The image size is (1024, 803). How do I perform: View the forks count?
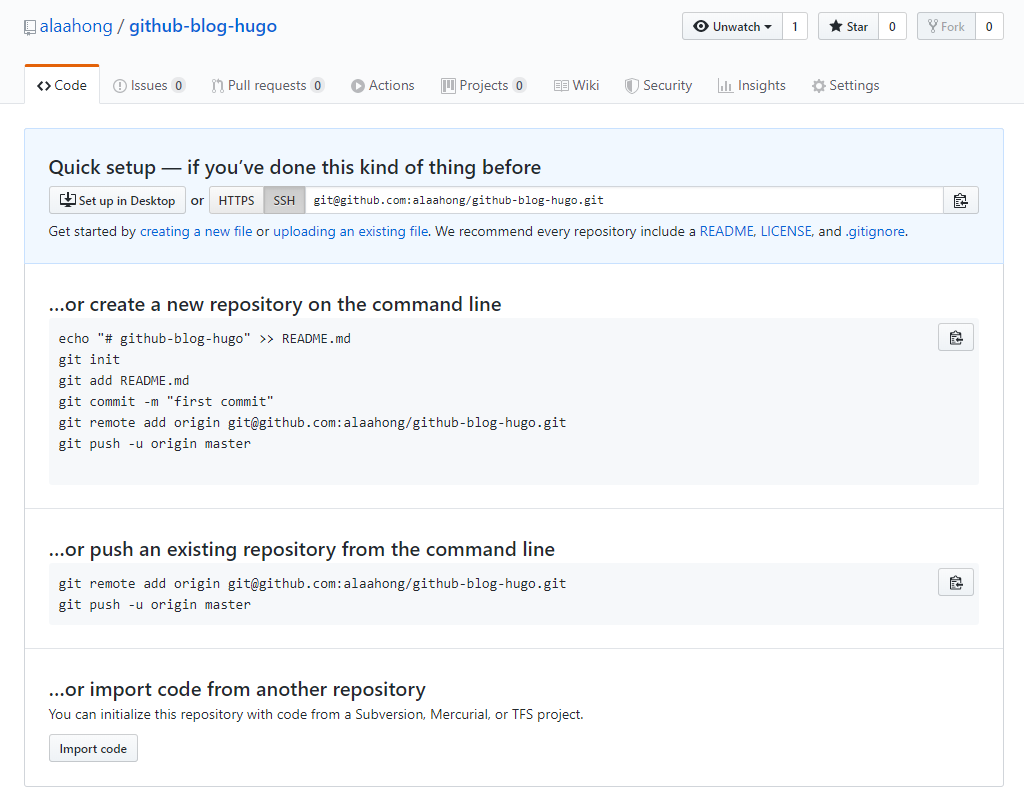(x=989, y=27)
